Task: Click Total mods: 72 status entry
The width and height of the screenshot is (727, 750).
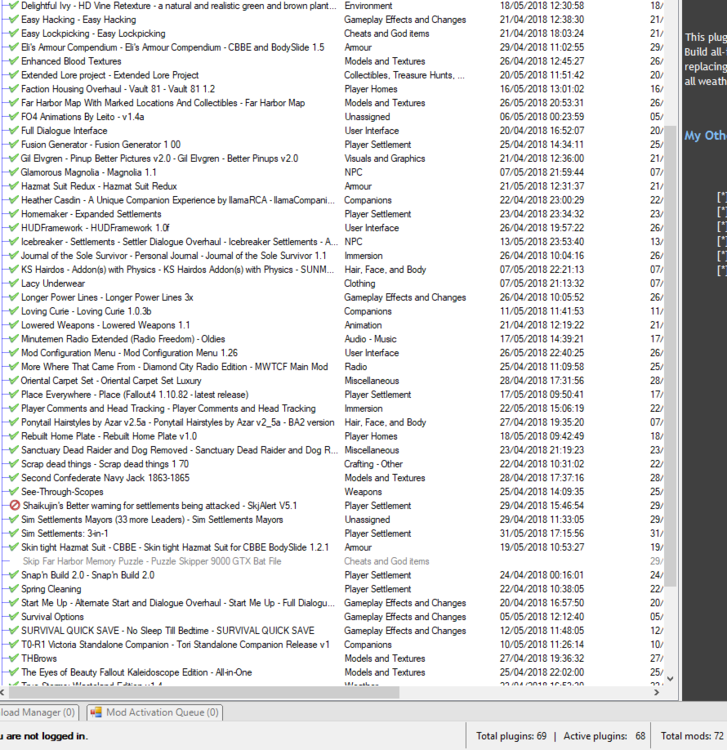Action: [692, 736]
